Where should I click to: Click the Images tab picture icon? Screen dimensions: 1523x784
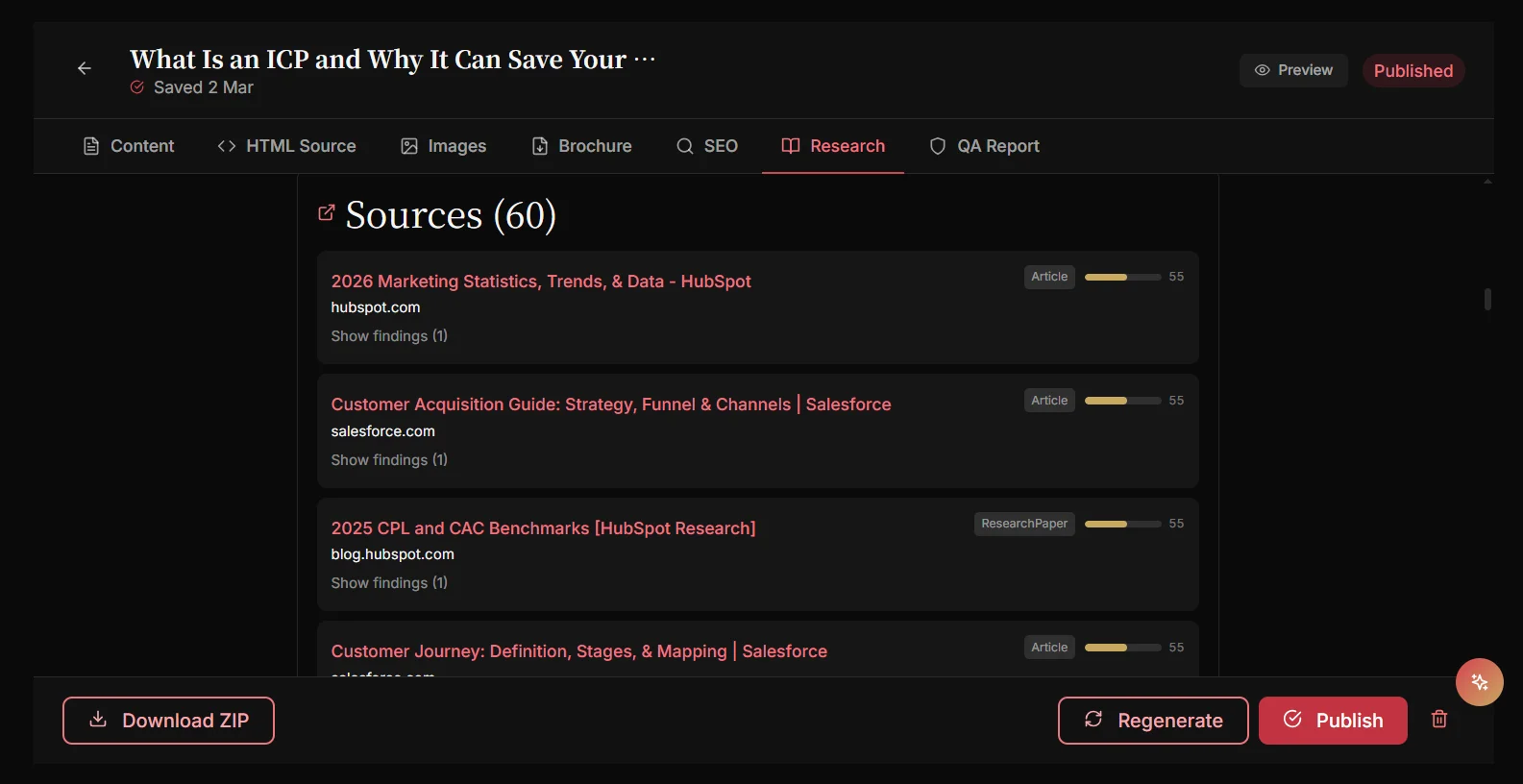tap(409, 146)
